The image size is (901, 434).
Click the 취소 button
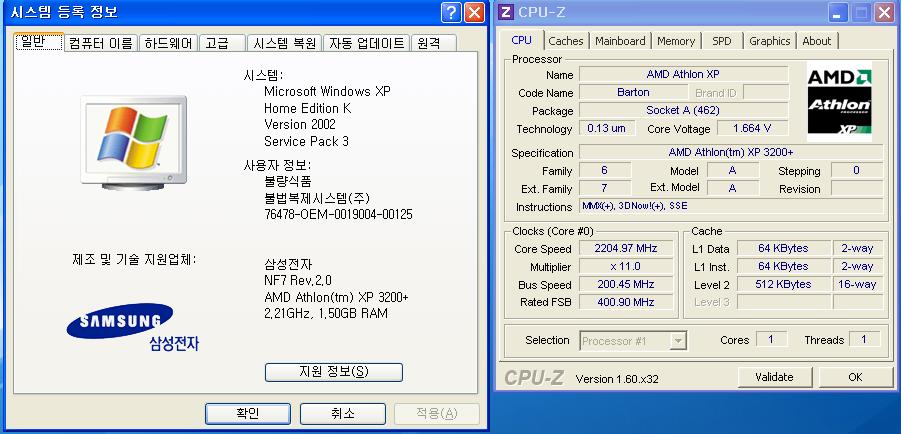[342, 413]
